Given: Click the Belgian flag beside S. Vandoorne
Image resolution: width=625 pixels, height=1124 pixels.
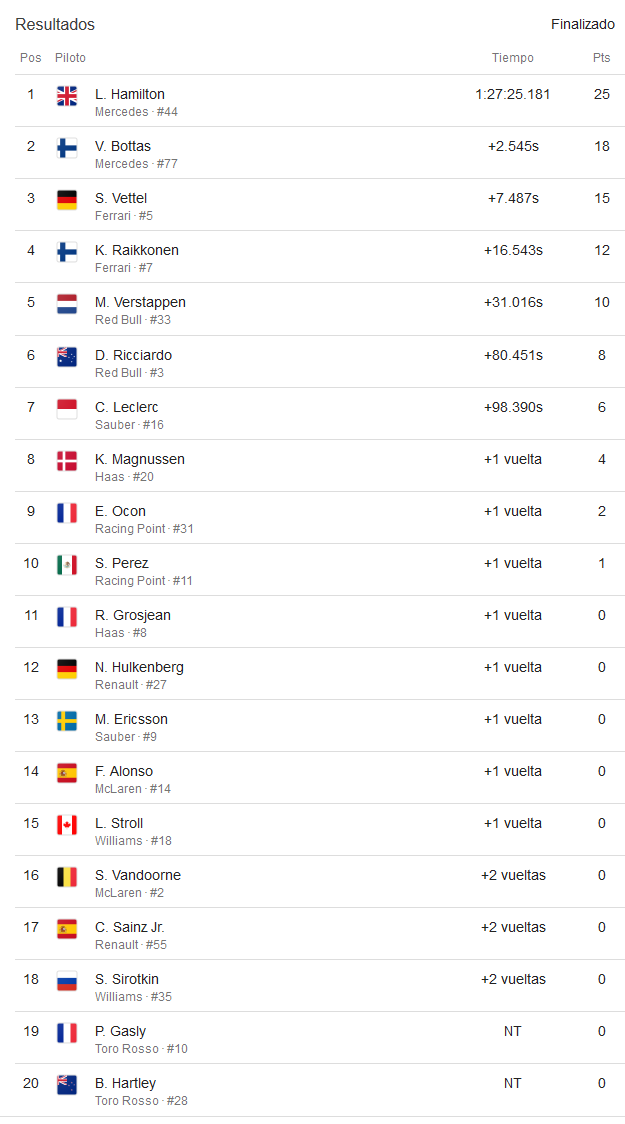Looking at the screenshot, I should point(67,877).
